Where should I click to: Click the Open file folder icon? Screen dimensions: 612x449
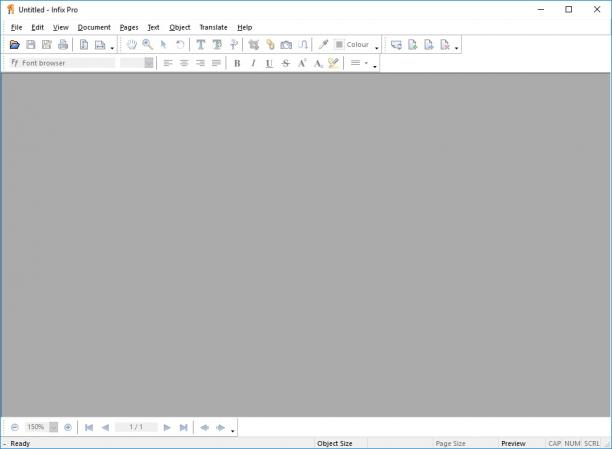coord(15,45)
